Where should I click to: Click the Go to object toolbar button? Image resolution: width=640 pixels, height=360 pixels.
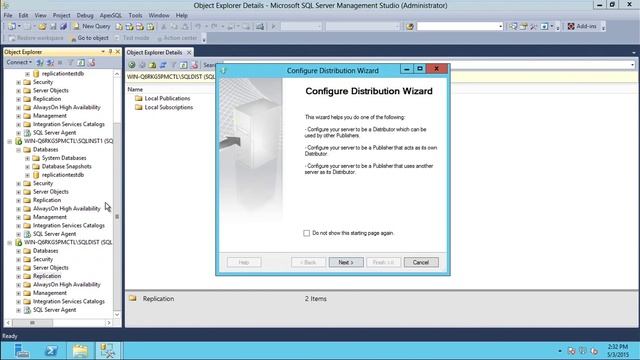tap(89, 38)
